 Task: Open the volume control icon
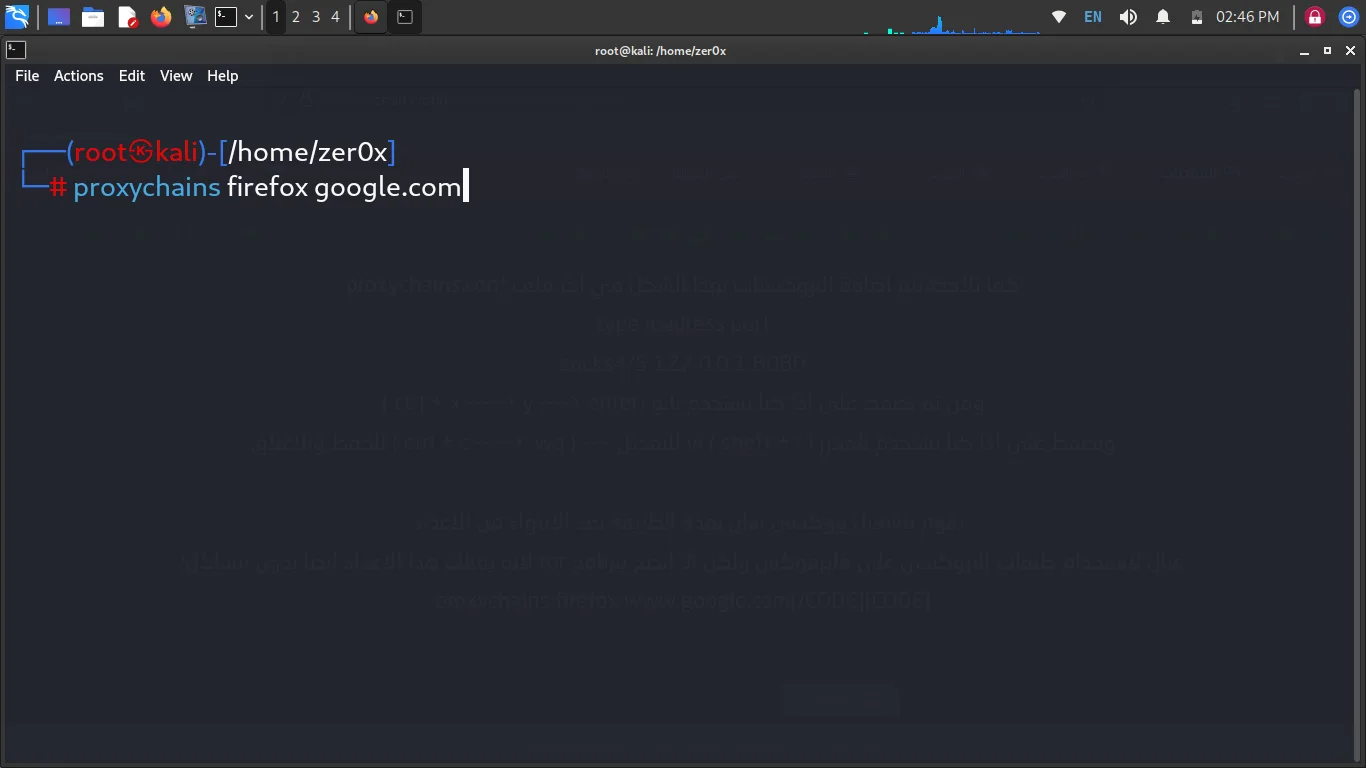pos(1128,17)
